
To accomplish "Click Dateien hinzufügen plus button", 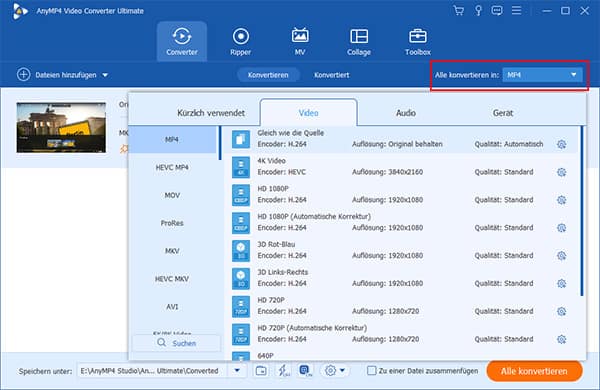I will (x=23, y=74).
